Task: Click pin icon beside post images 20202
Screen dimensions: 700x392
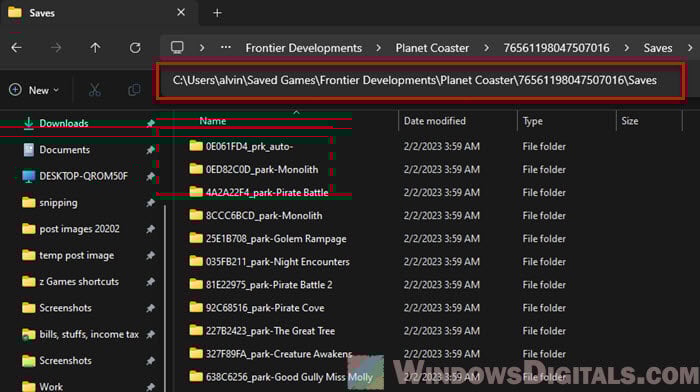Action: [x=150, y=229]
